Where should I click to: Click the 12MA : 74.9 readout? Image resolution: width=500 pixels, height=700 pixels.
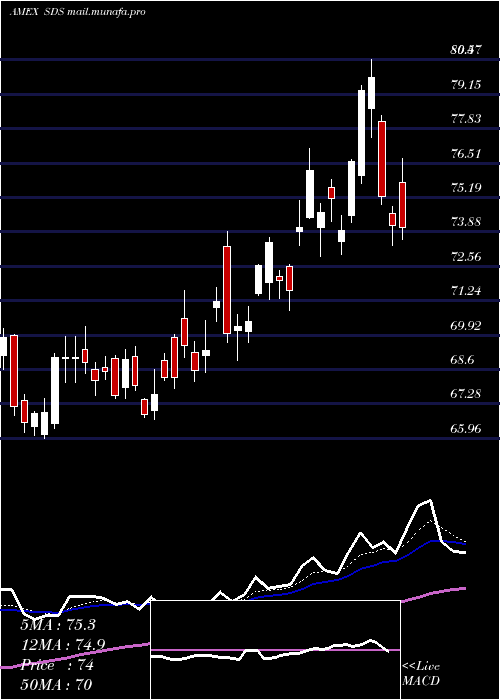click(x=62, y=645)
